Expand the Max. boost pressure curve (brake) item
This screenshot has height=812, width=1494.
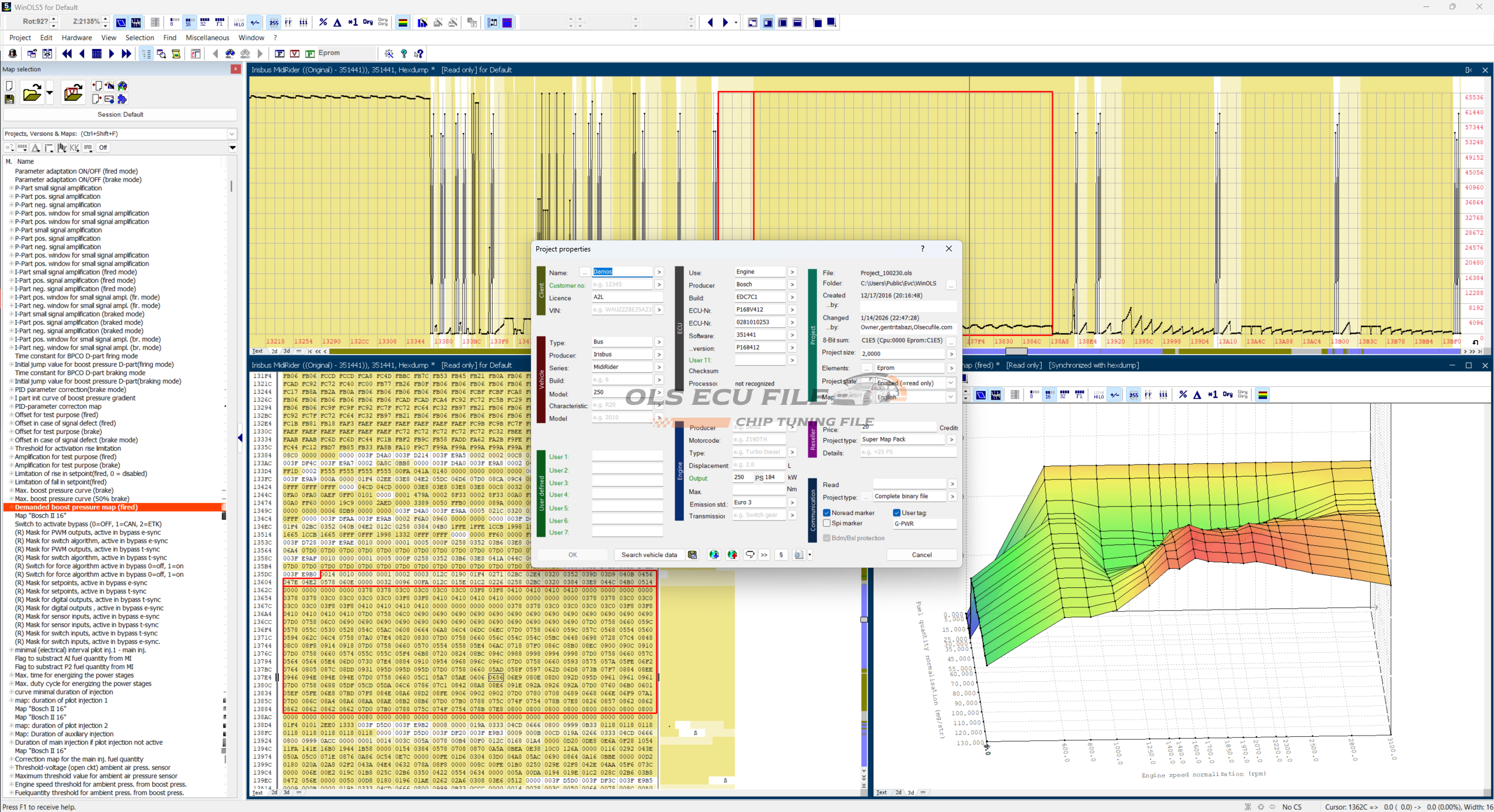tap(11, 491)
